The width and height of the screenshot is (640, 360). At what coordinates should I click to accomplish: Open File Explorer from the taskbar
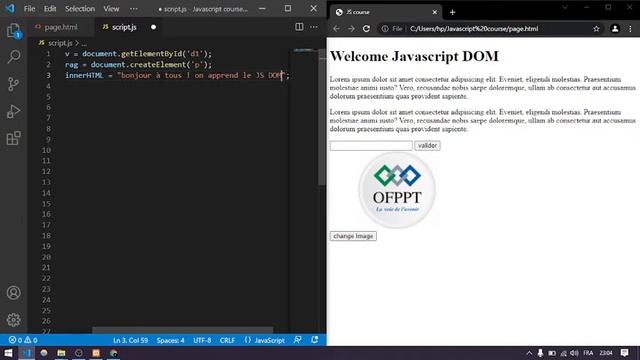tap(61, 353)
